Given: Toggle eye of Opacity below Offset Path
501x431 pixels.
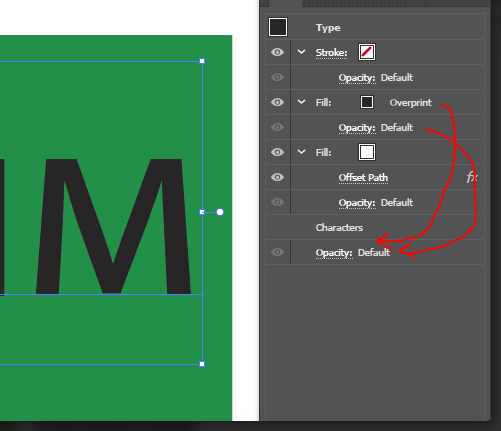Looking at the screenshot, I should (277, 202).
